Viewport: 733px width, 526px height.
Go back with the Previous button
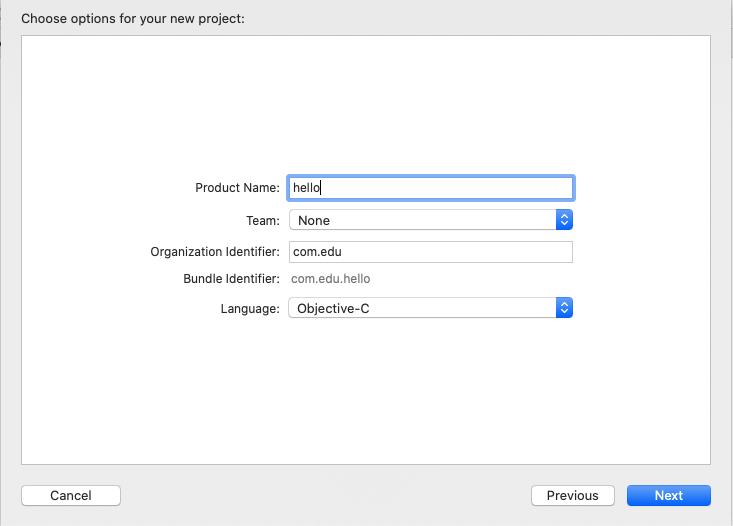[572, 495]
